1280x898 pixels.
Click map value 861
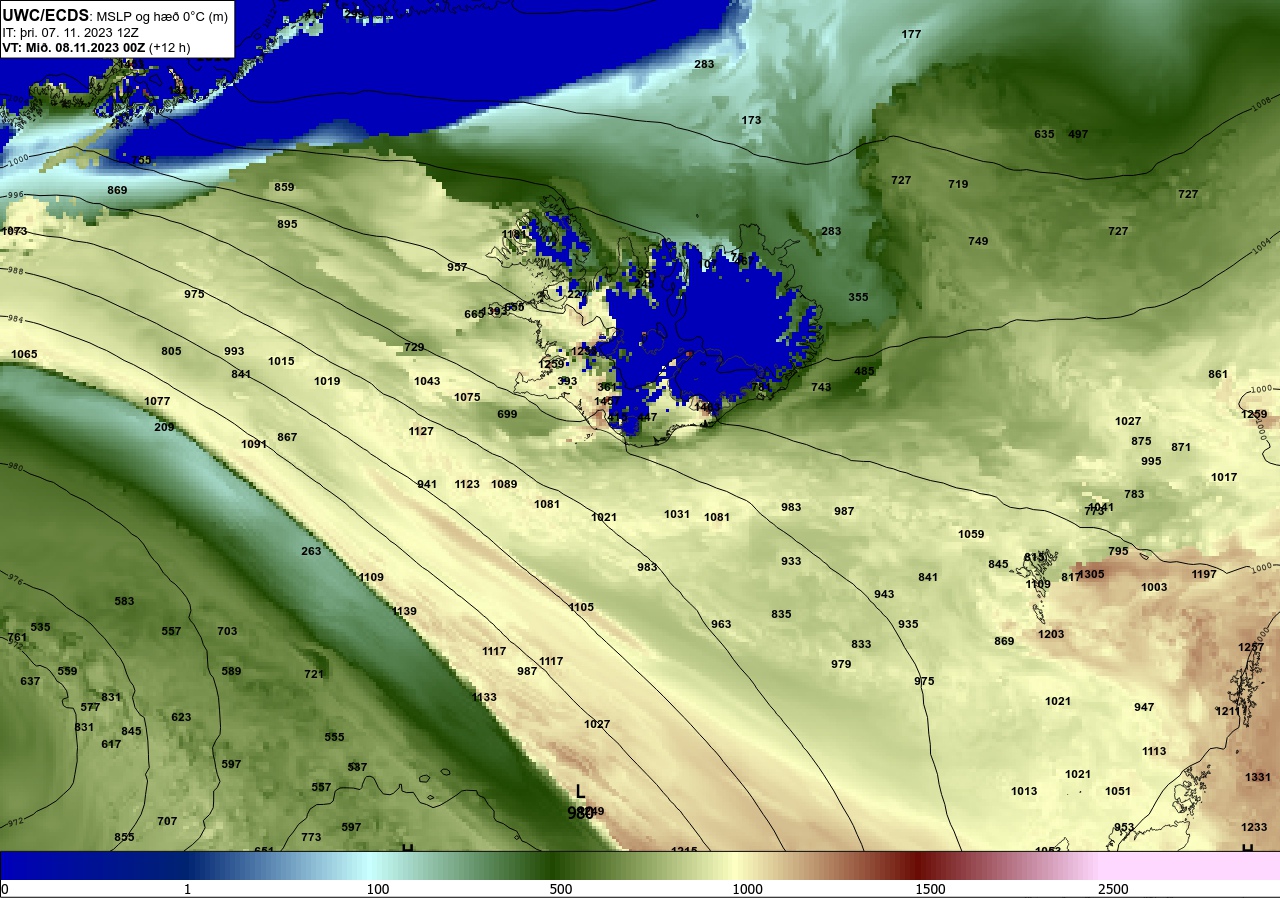pyautogui.click(x=1218, y=374)
